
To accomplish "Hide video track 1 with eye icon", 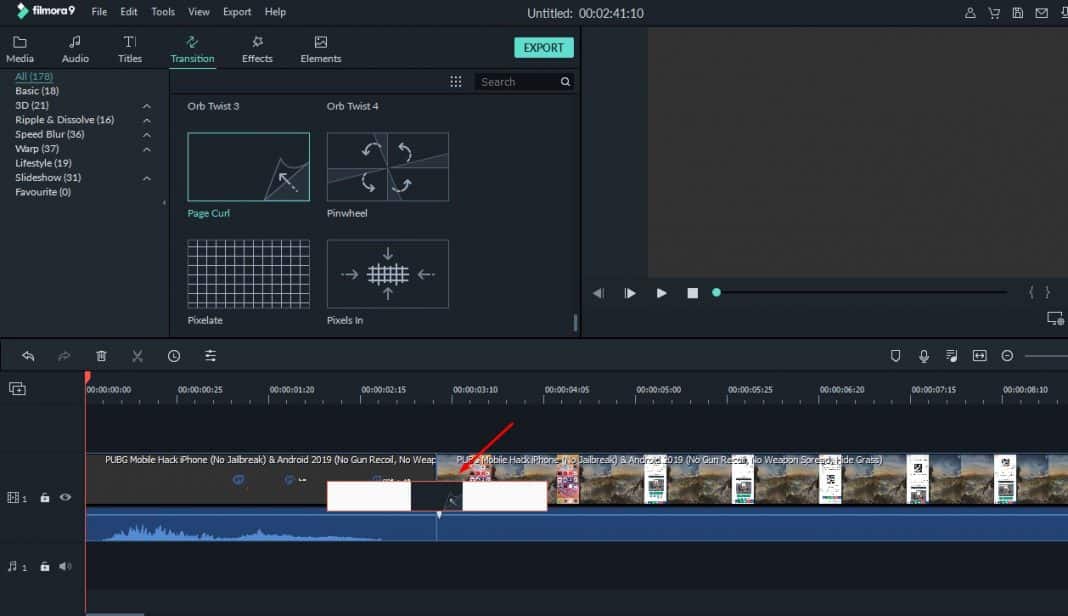I will (65, 497).
